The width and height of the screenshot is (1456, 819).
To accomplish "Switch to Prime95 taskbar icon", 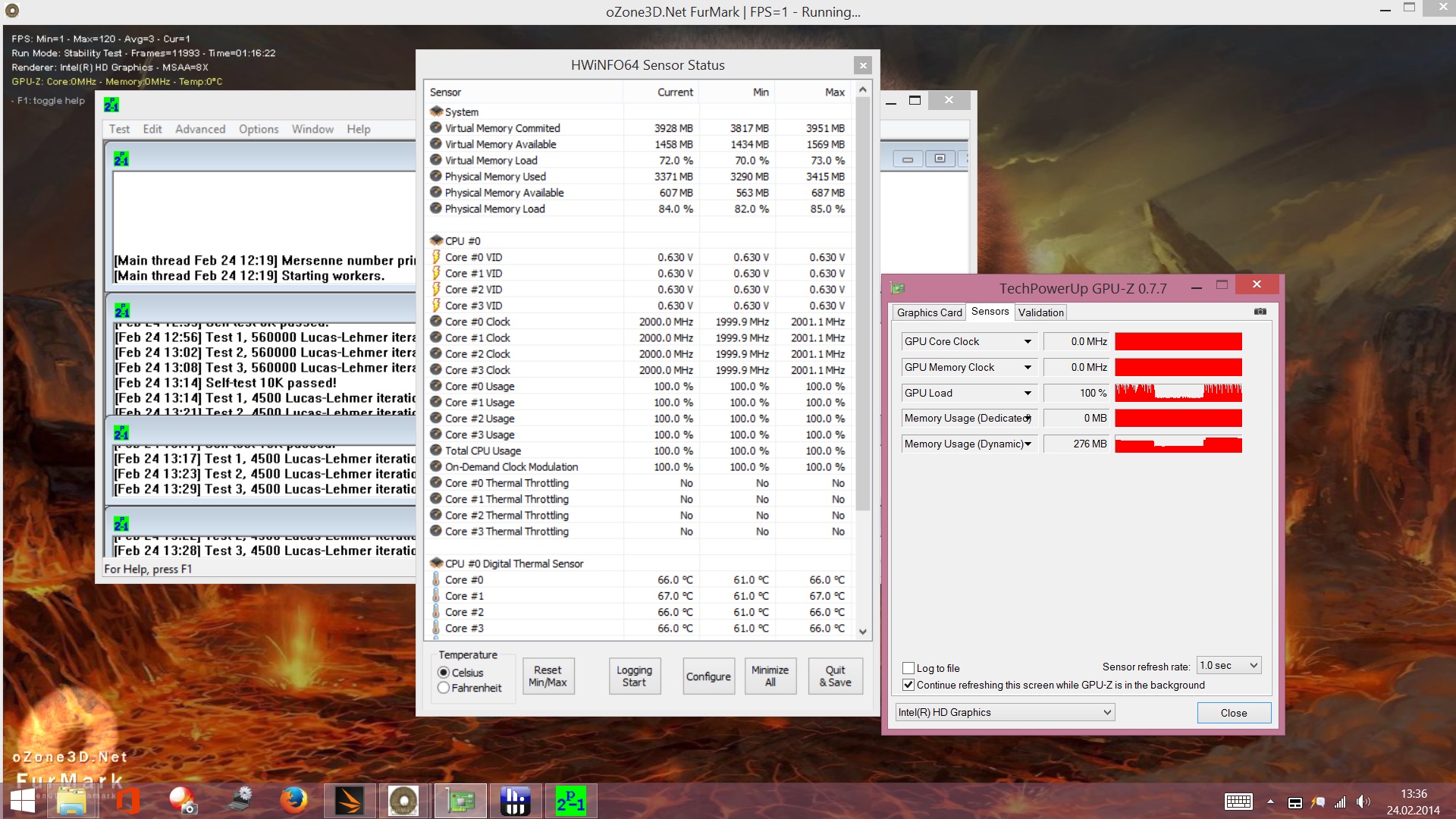I will click(570, 801).
